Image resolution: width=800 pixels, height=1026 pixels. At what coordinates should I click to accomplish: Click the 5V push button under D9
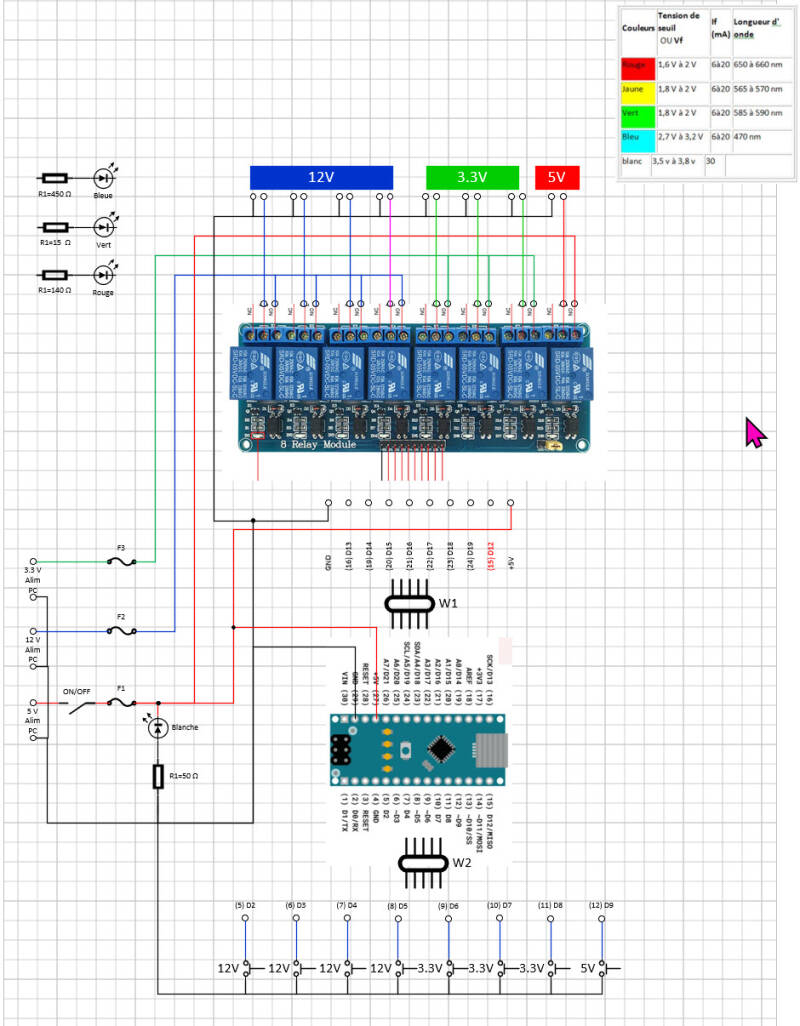[x=602, y=968]
